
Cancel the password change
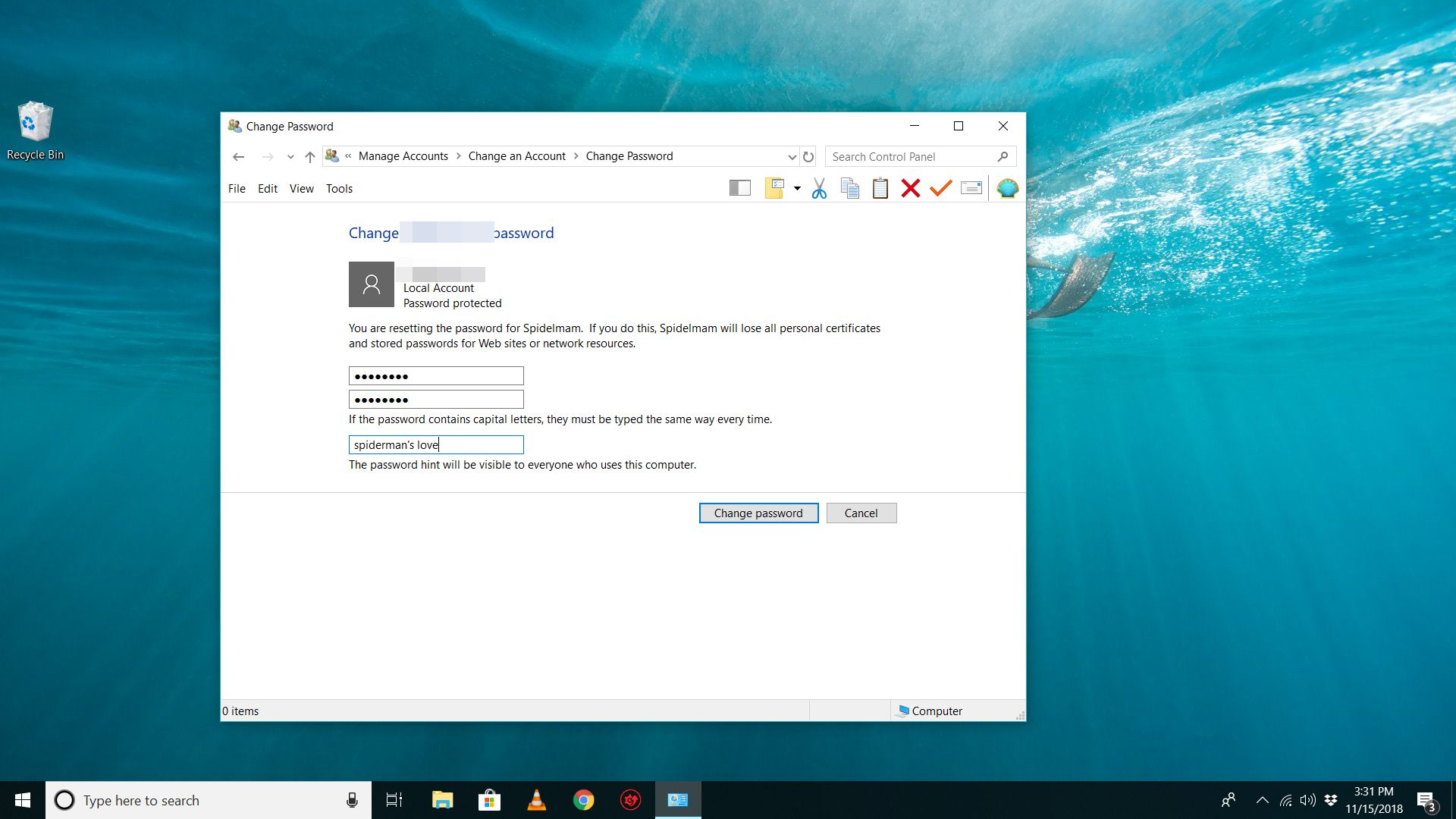coord(861,513)
